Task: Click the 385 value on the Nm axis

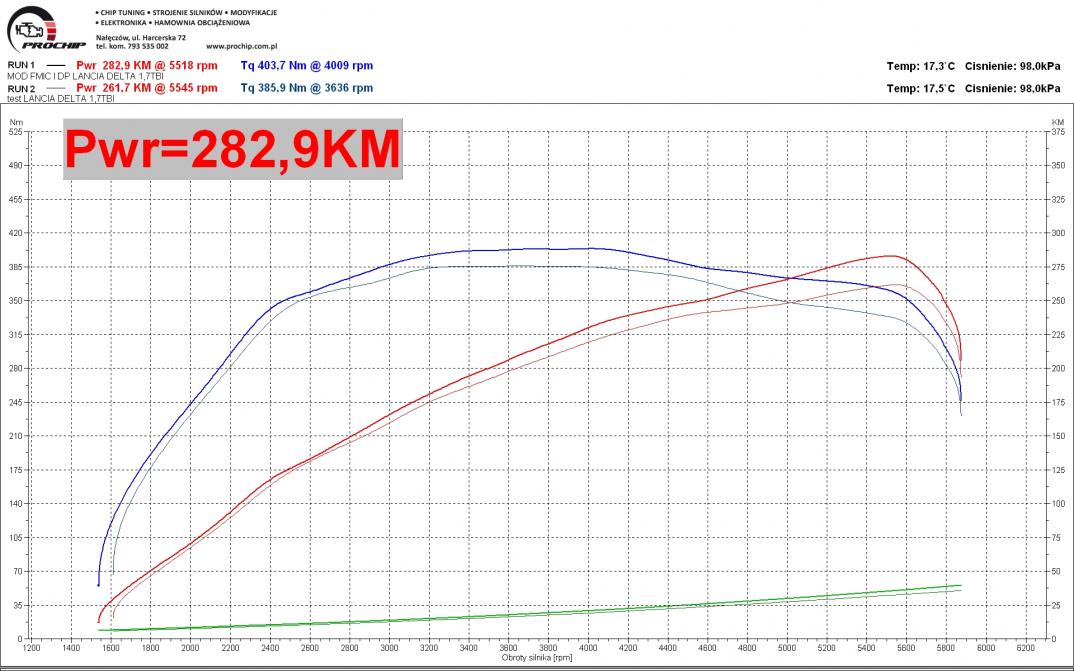Action: click(x=16, y=267)
